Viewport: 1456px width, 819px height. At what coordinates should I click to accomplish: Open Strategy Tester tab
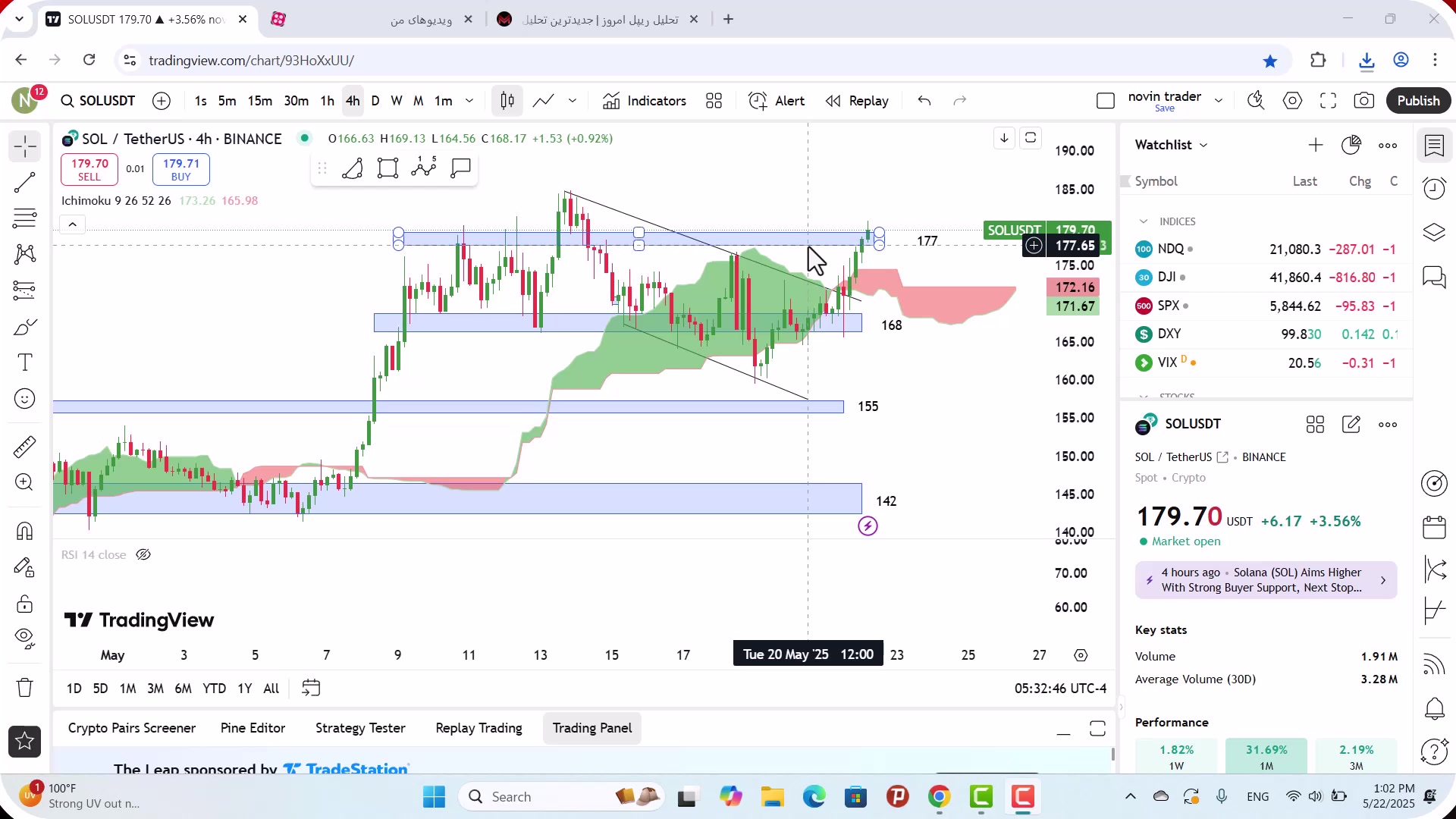(360, 728)
